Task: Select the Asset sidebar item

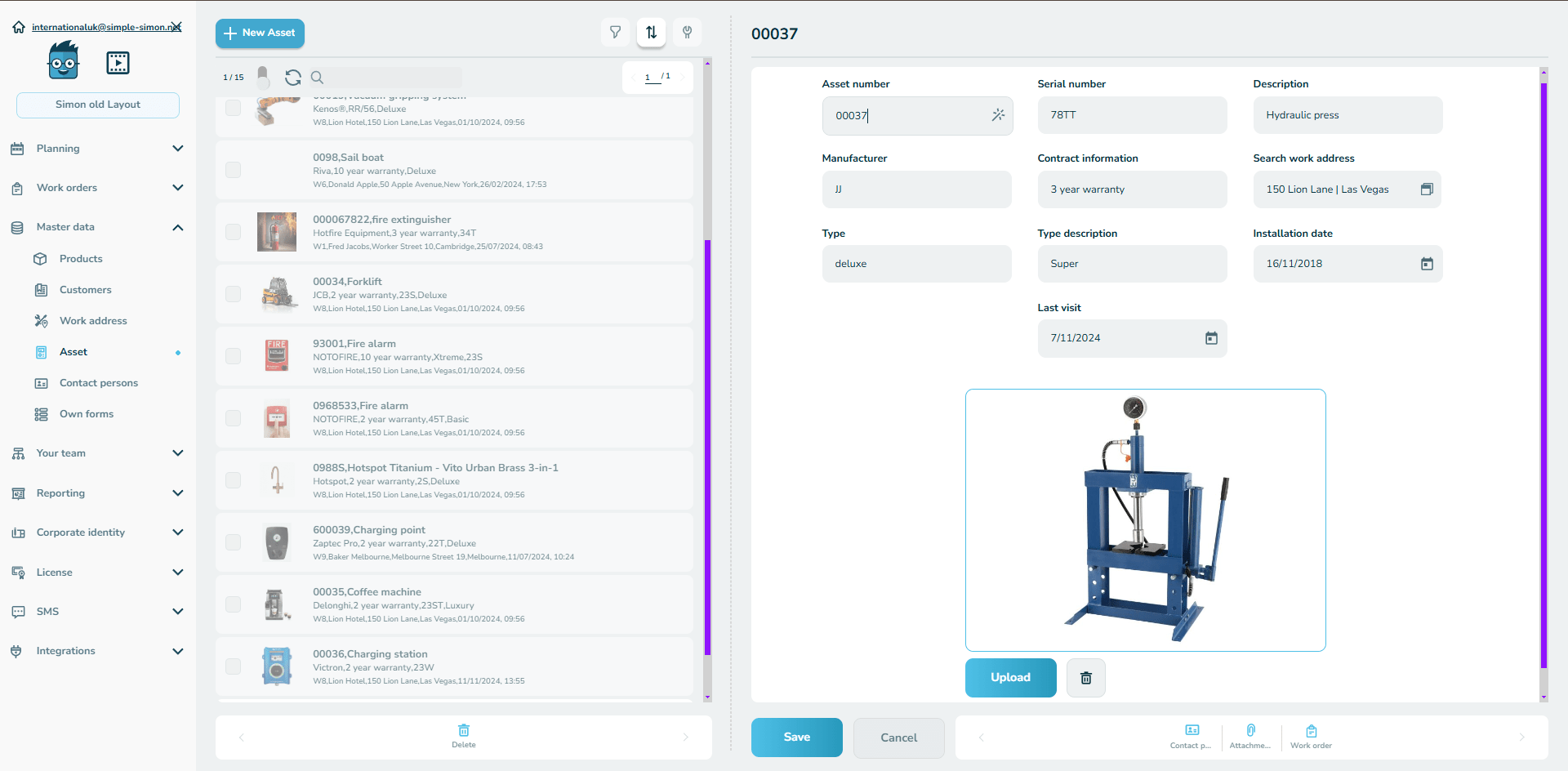Action: [73, 352]
